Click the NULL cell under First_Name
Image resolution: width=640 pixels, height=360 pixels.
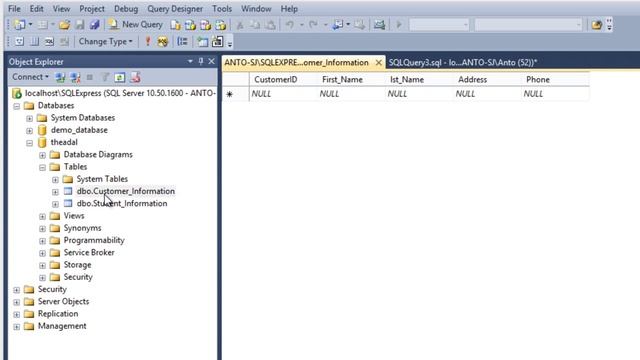(x=351, y=93)
